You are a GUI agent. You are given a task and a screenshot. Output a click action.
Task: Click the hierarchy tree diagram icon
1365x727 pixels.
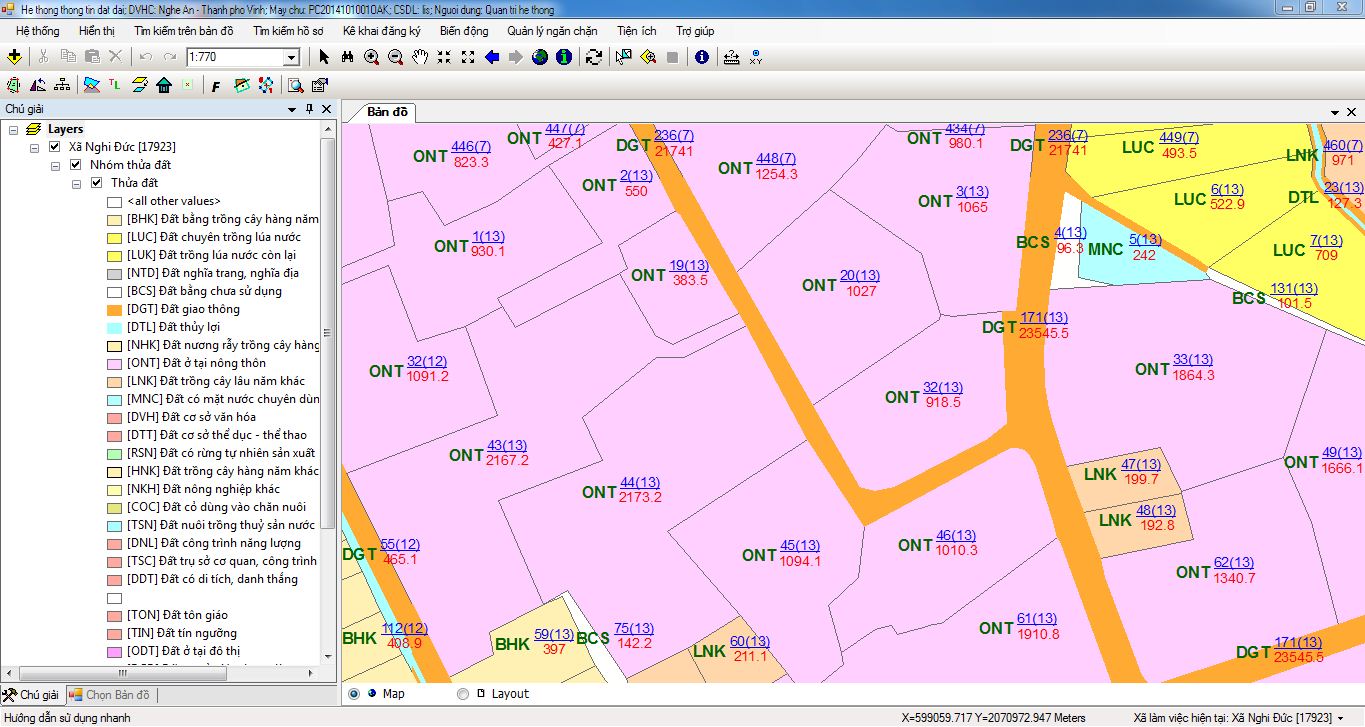click(62, 85)
